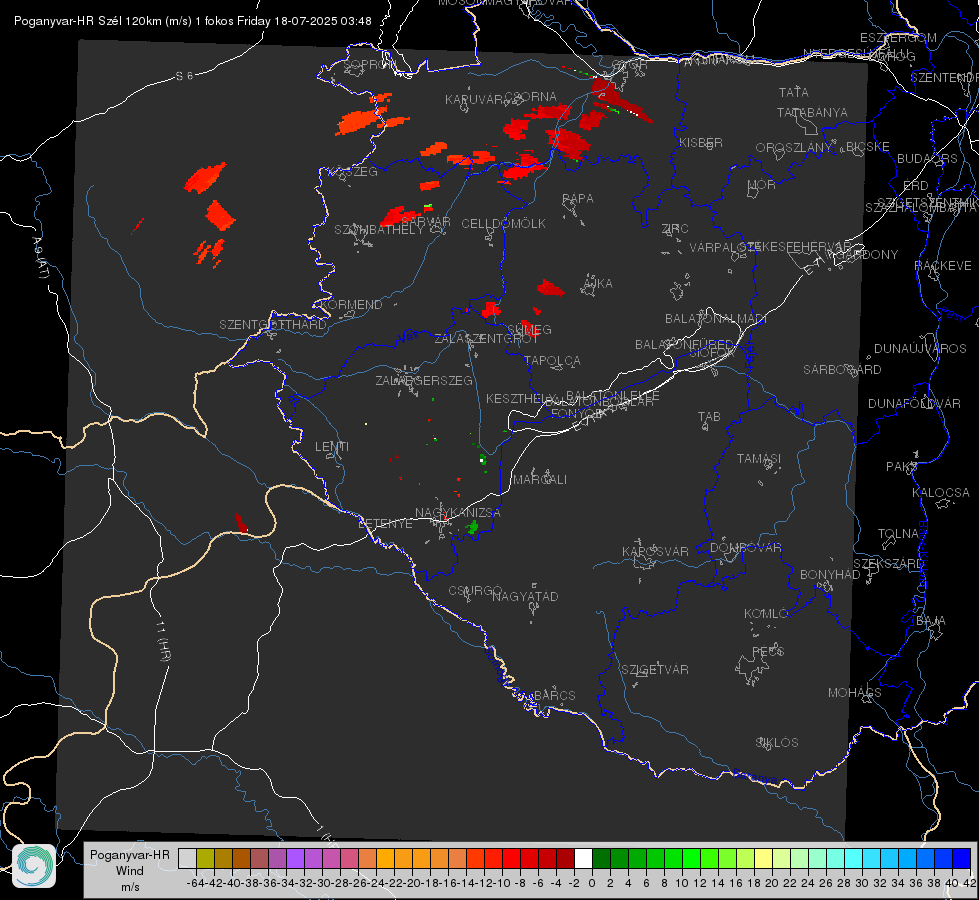Click the BONYHAD city label
The height and width of the screenshot is (900, 979).
(x=830, y=575)
